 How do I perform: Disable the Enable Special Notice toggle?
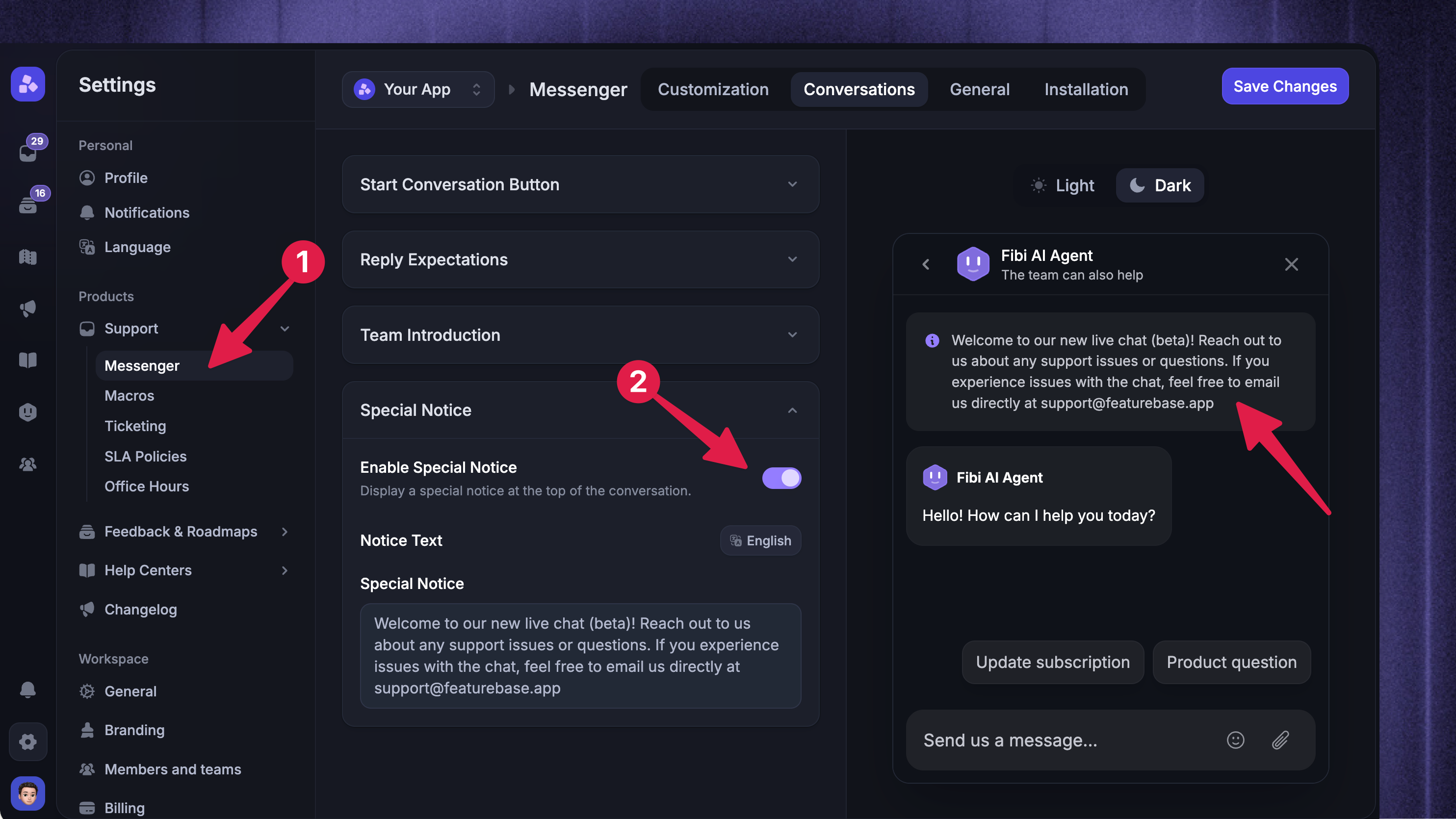781,478
